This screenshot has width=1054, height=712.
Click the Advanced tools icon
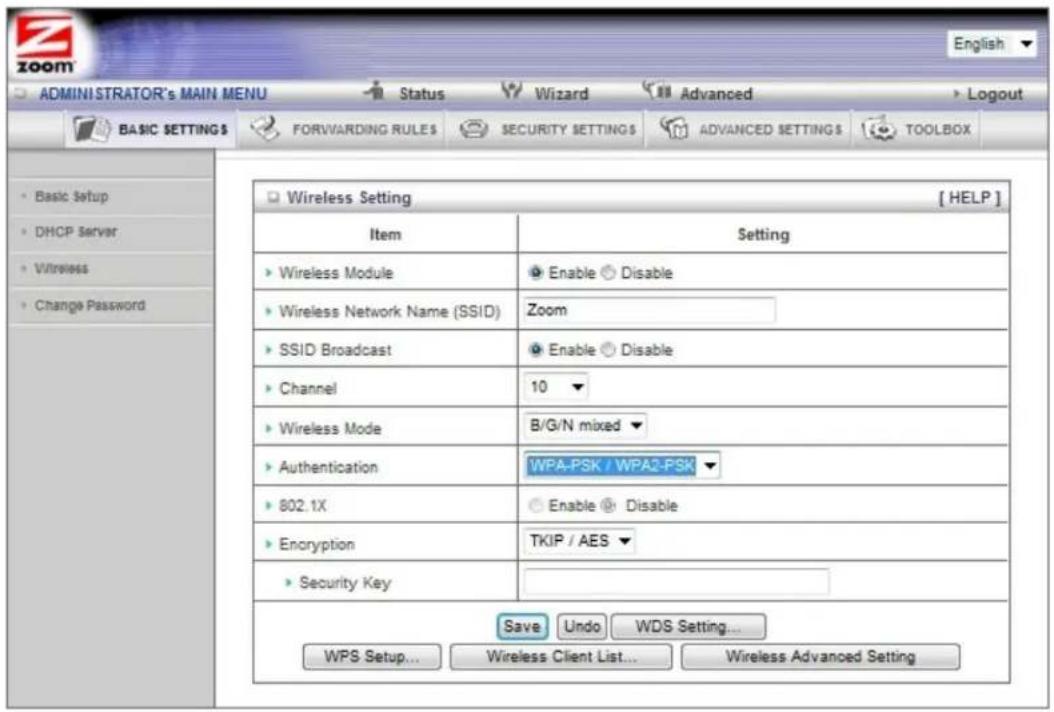click(x=657, y=90)
